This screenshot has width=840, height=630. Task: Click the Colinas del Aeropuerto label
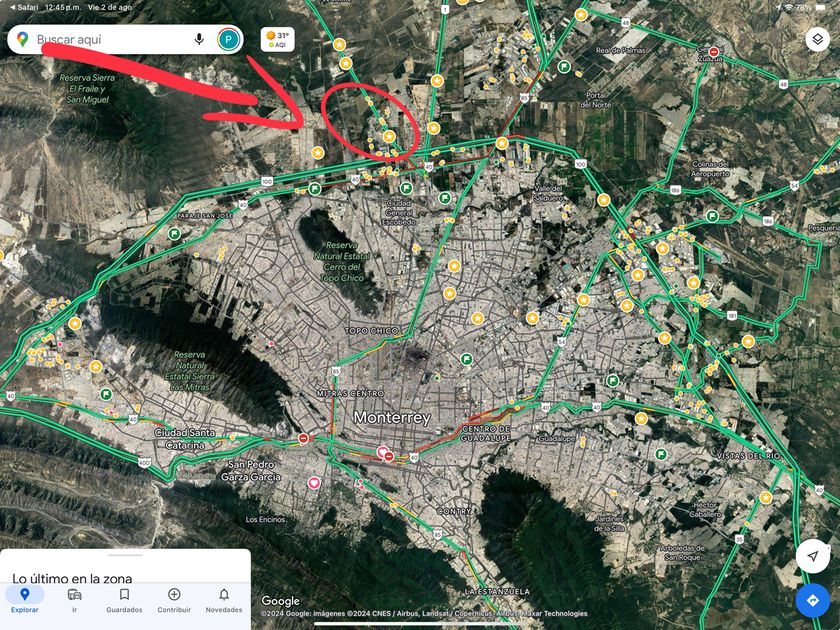[x=710, y=169]
